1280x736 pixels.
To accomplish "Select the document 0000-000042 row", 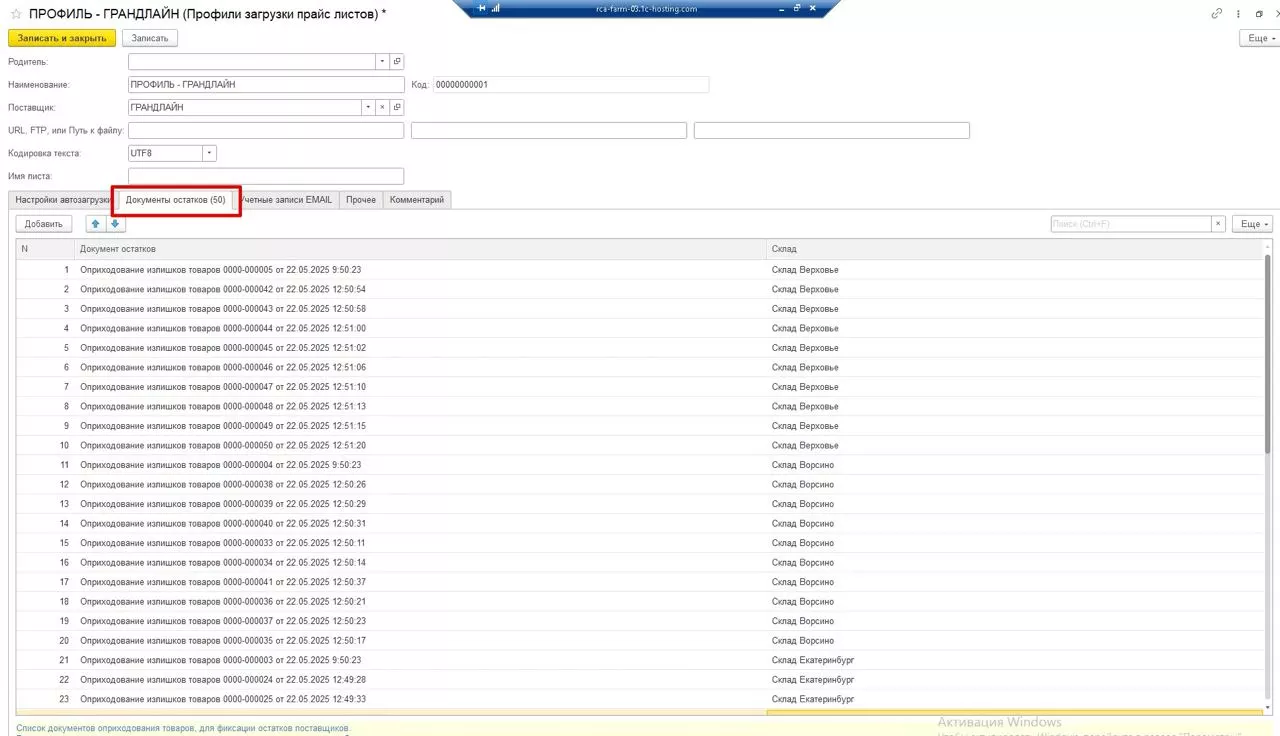I will (x=640, y=289).
